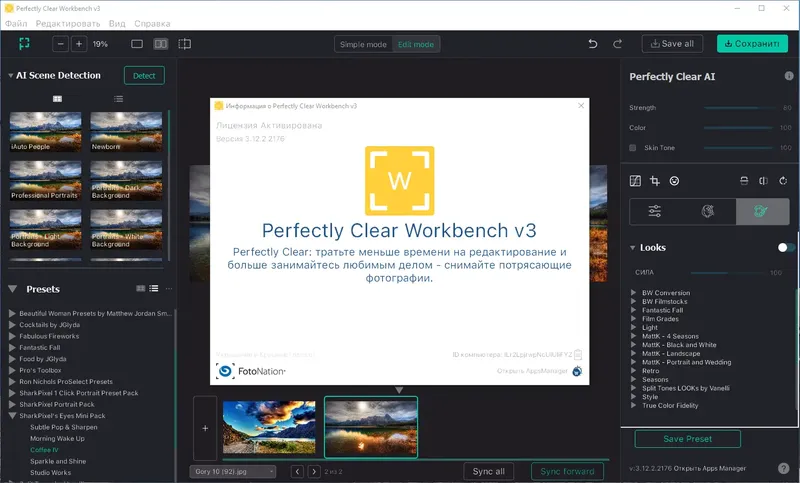
Task: Switch scene detection to grid view
Action: (x=57, y=99)
